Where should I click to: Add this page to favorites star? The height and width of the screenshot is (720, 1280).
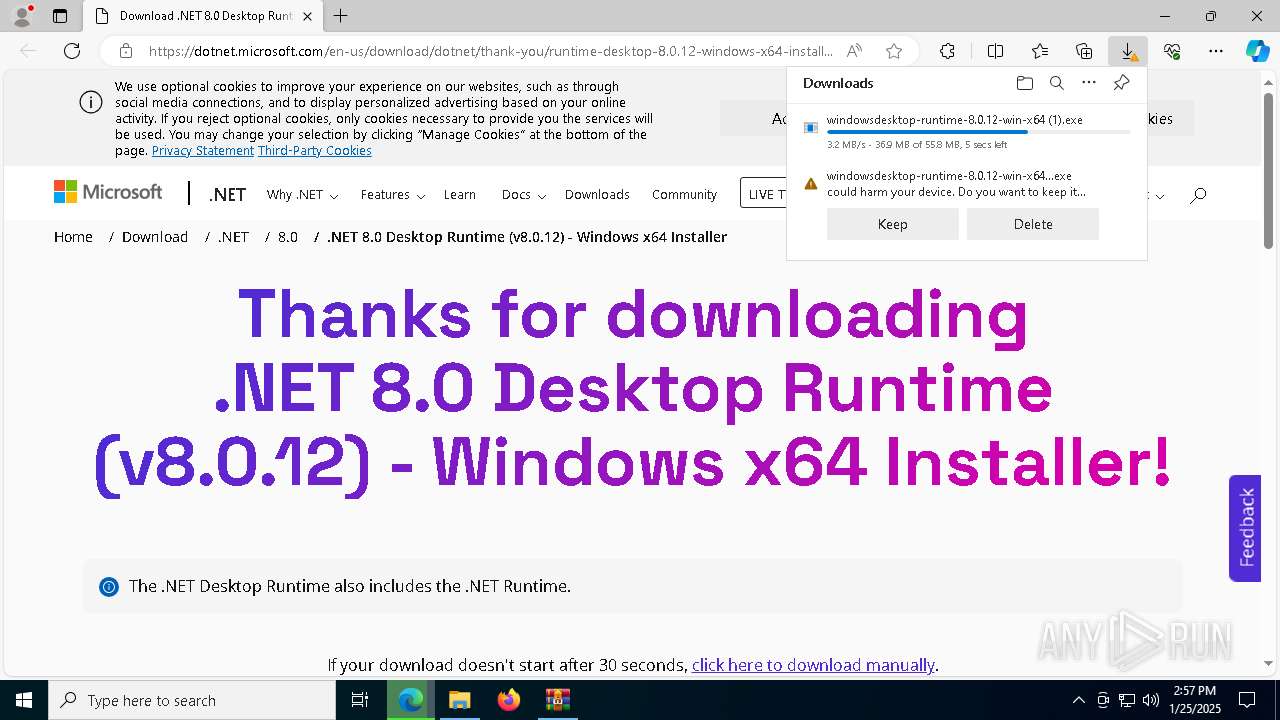[x=894, y=51]
